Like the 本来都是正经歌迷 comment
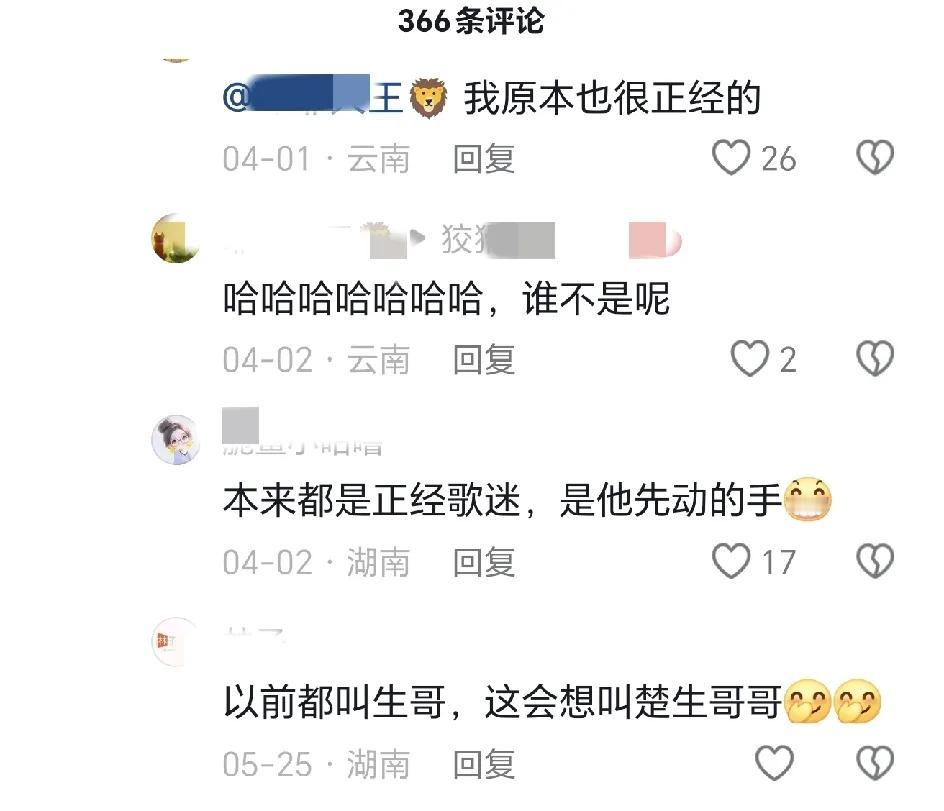The width and height of the screenshot is (944, 811). click(x=730, y=561)
